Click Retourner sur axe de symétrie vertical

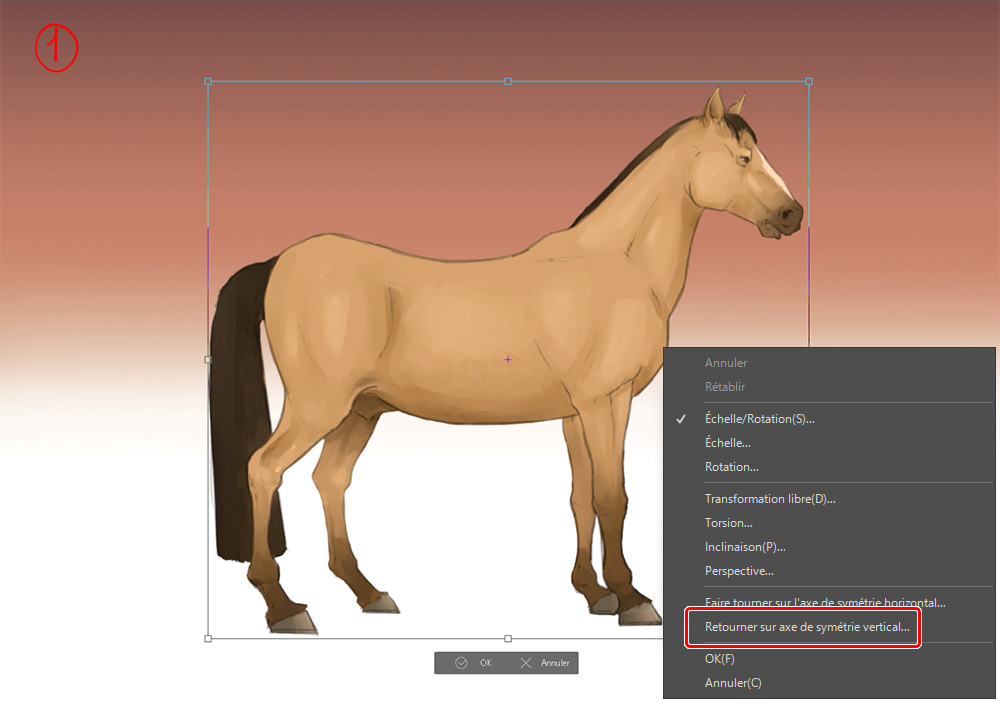coord(806,628)
